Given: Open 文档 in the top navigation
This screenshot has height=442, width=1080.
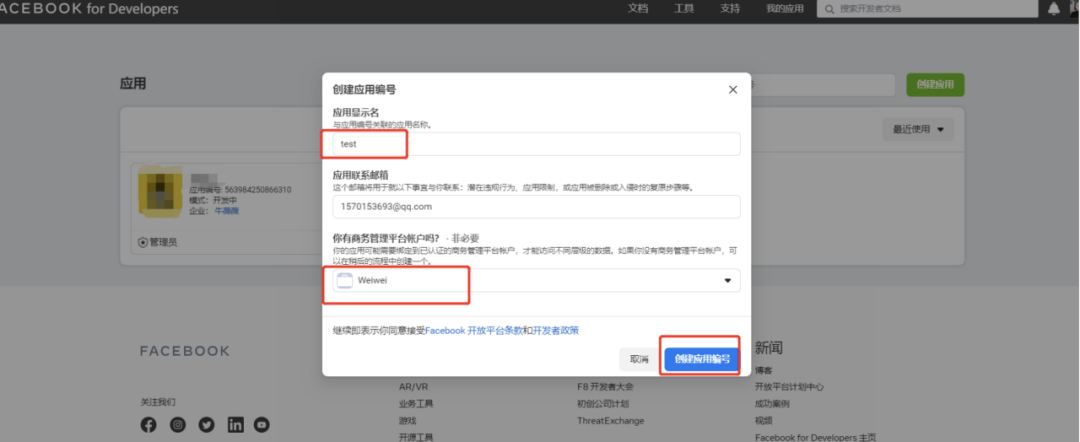Looking at the screenshot, I should pos(638,9).
